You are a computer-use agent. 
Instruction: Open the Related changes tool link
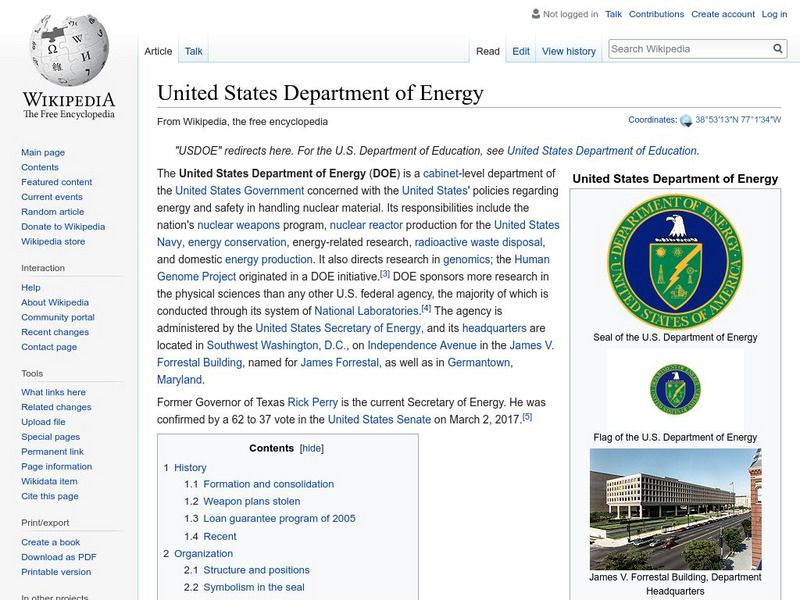[x=56, y=407]
